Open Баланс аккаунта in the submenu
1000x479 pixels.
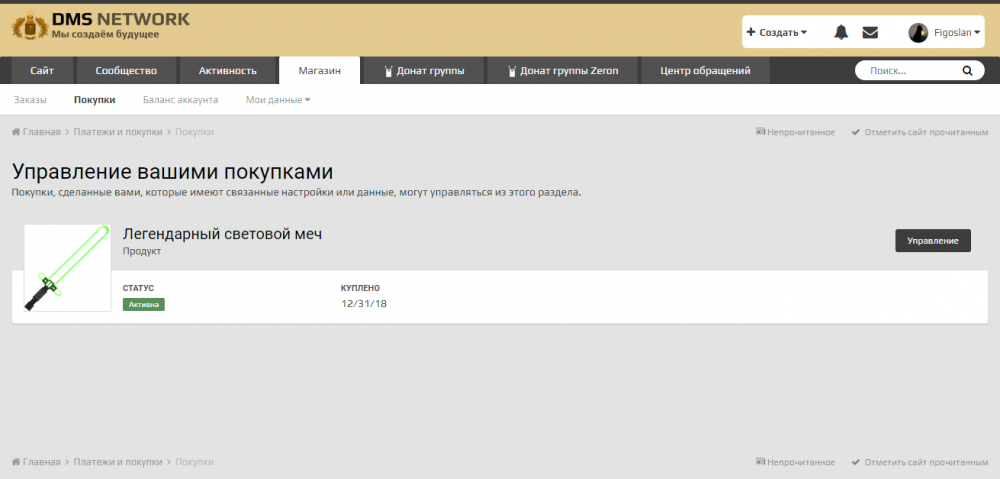click(x=180, y=100)
